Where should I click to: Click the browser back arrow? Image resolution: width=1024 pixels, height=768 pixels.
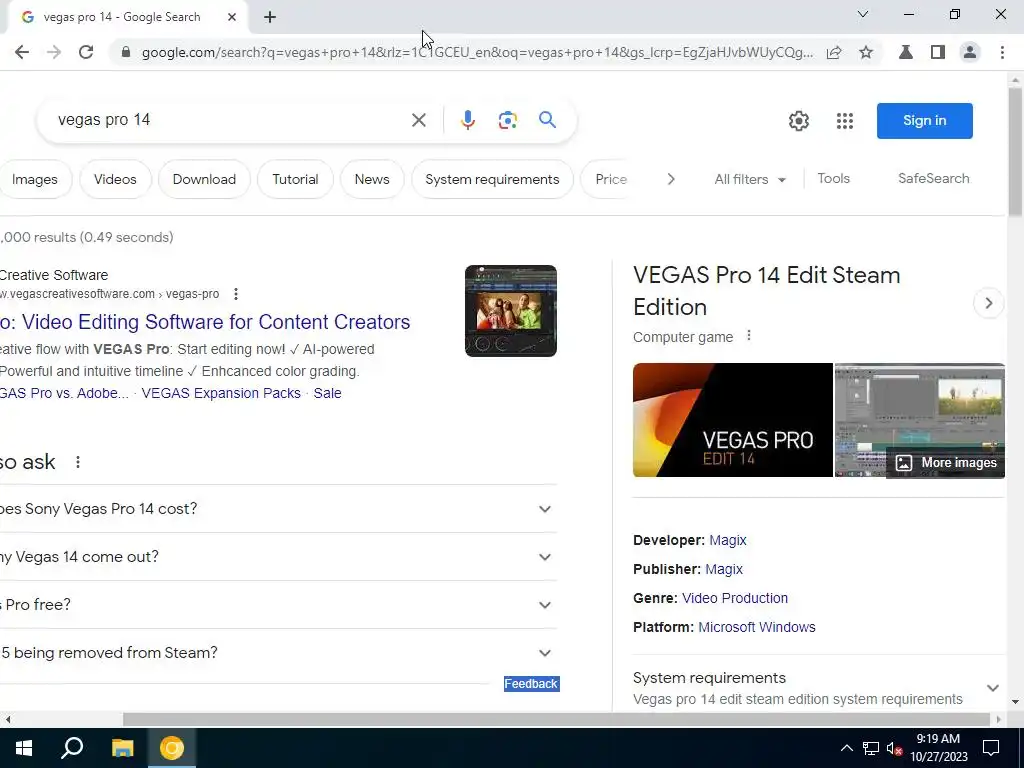tap(22, 52)
